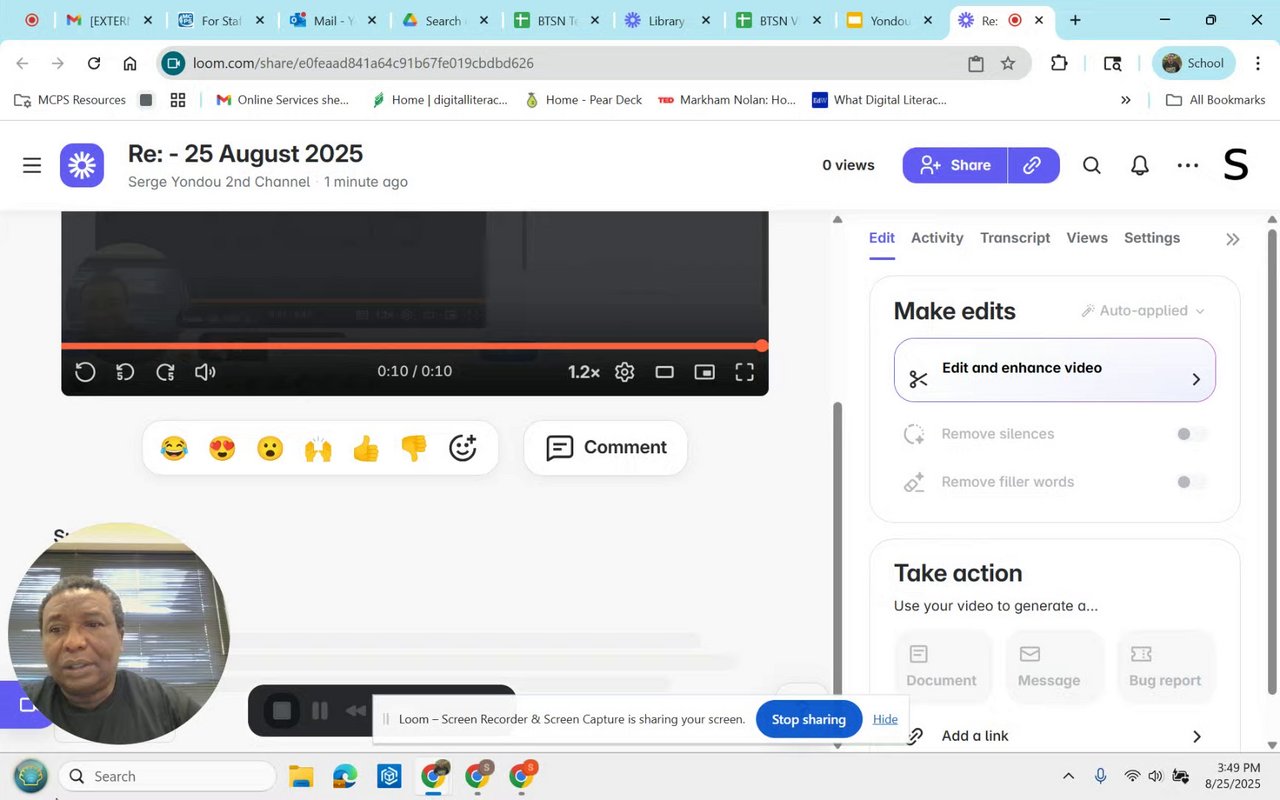Image resolution: width=1280 pixels, height=800 pixels.
Task: Show hidden system tray icons
Action: 1068,776
